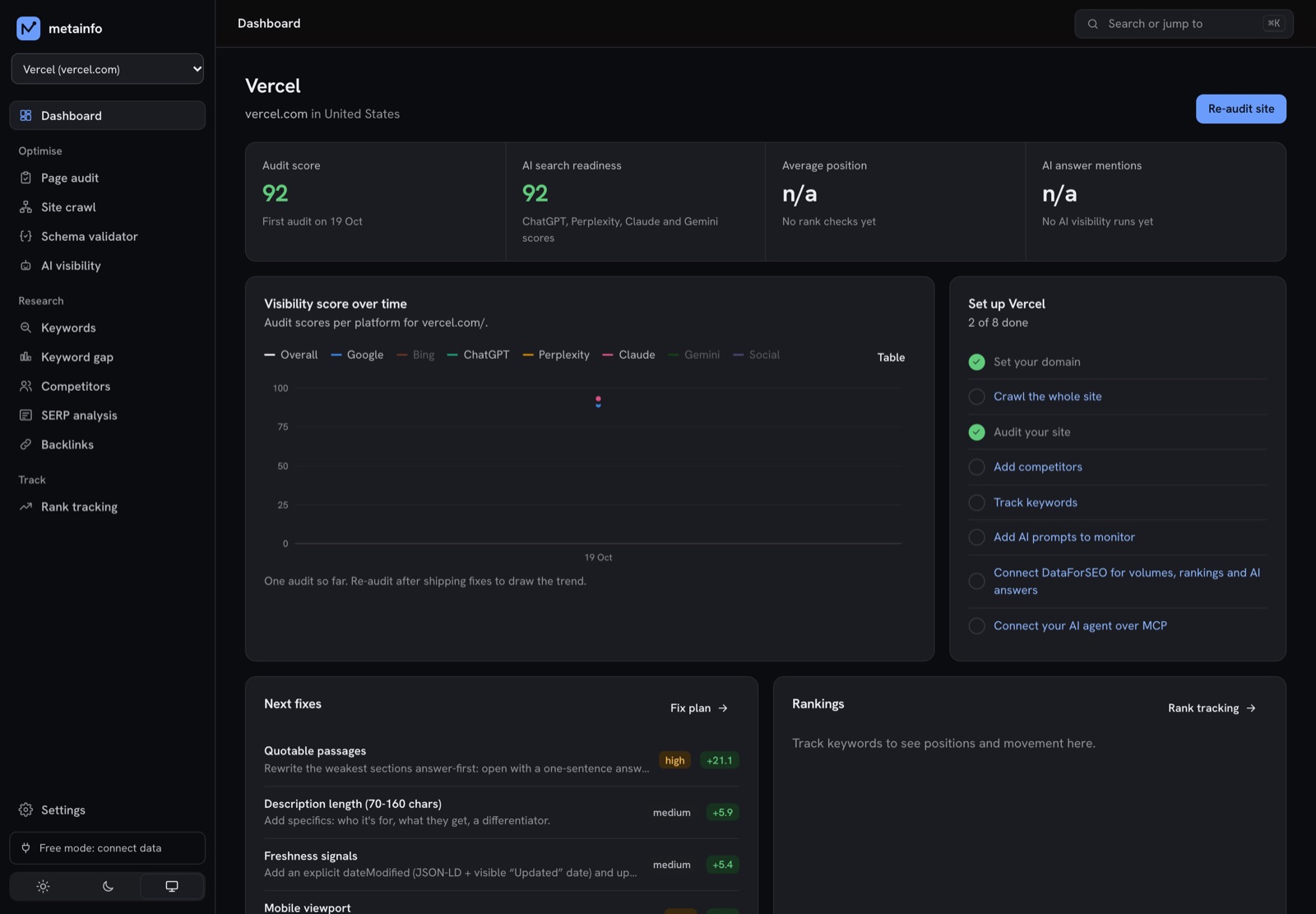Click the search magnifier icon in top bar
Viewport: 1316px width, 914px height.
tap(1093, 24)
